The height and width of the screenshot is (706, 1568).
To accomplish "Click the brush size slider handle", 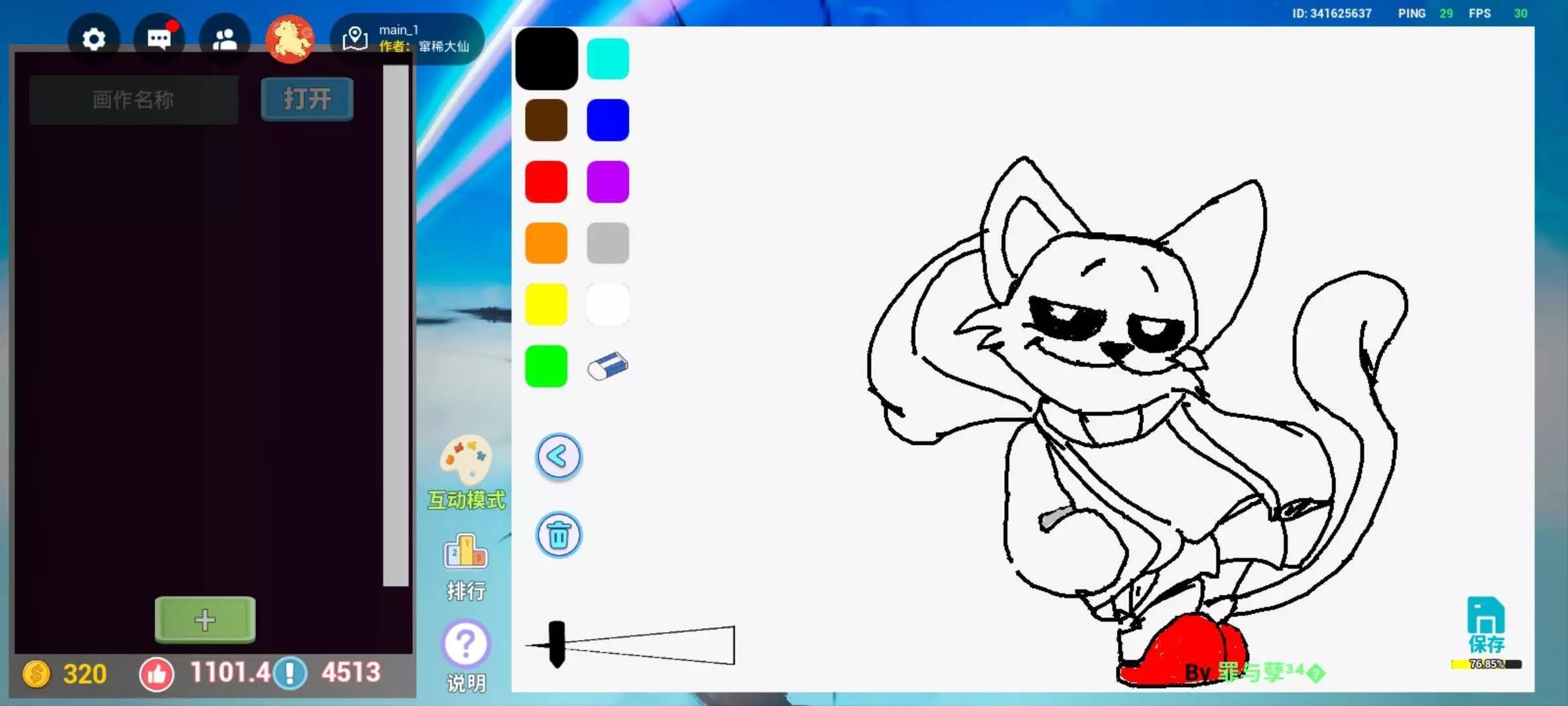I will click(x=557, y=644).
